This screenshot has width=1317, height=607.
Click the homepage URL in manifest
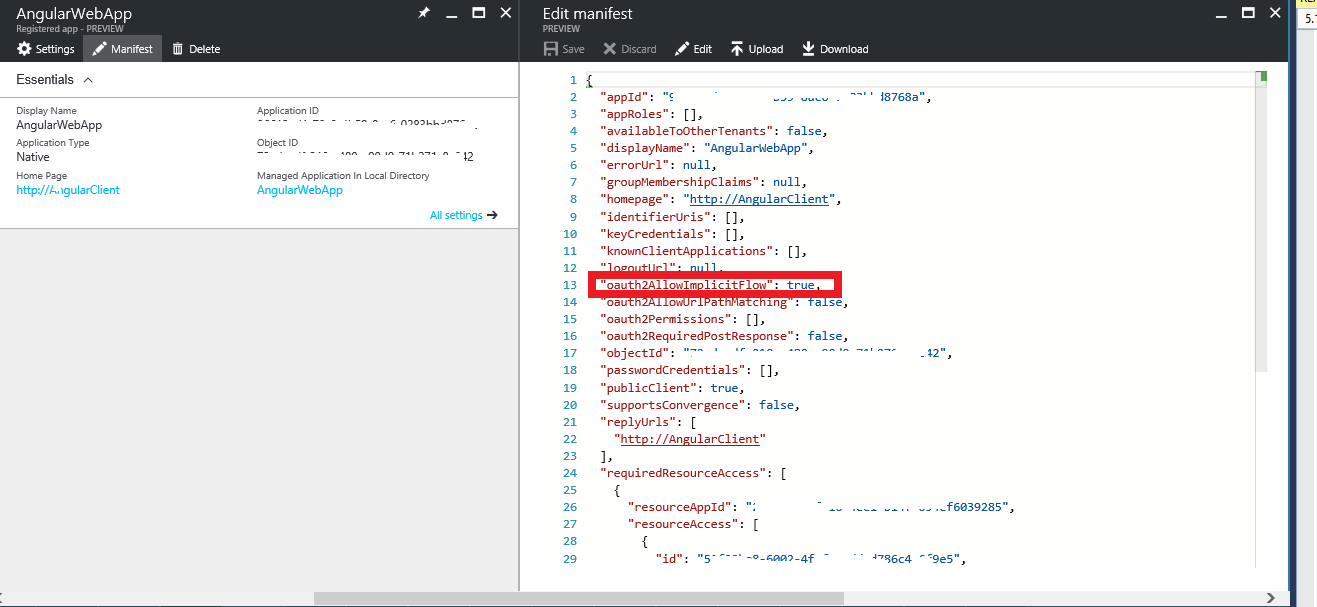tap(760, 199)
